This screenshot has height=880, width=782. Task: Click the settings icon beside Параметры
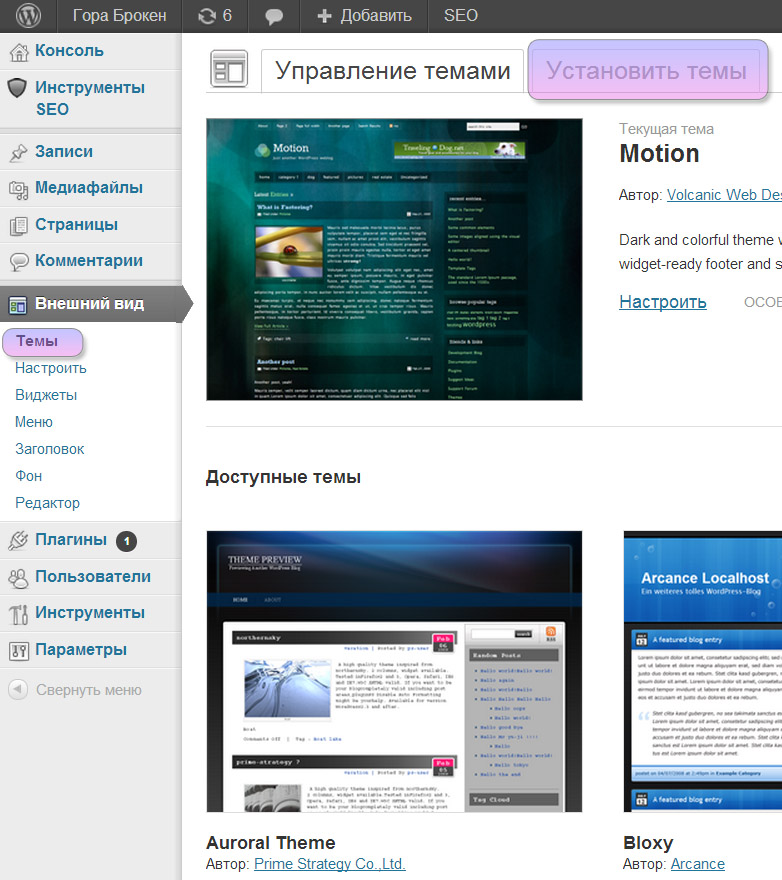coord(19,651)
